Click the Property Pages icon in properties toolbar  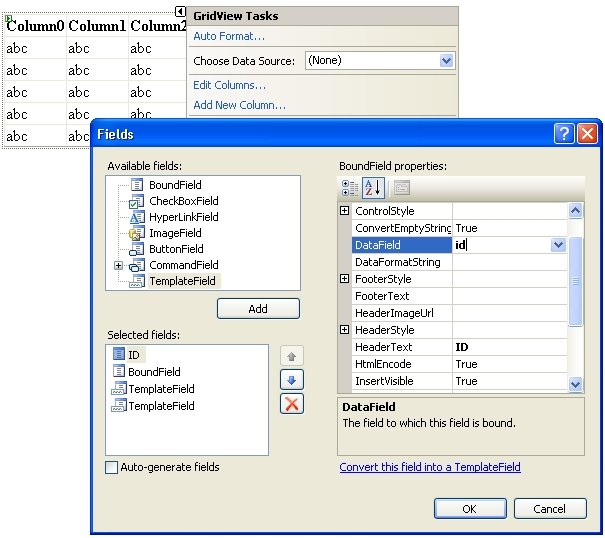[402, 188]
